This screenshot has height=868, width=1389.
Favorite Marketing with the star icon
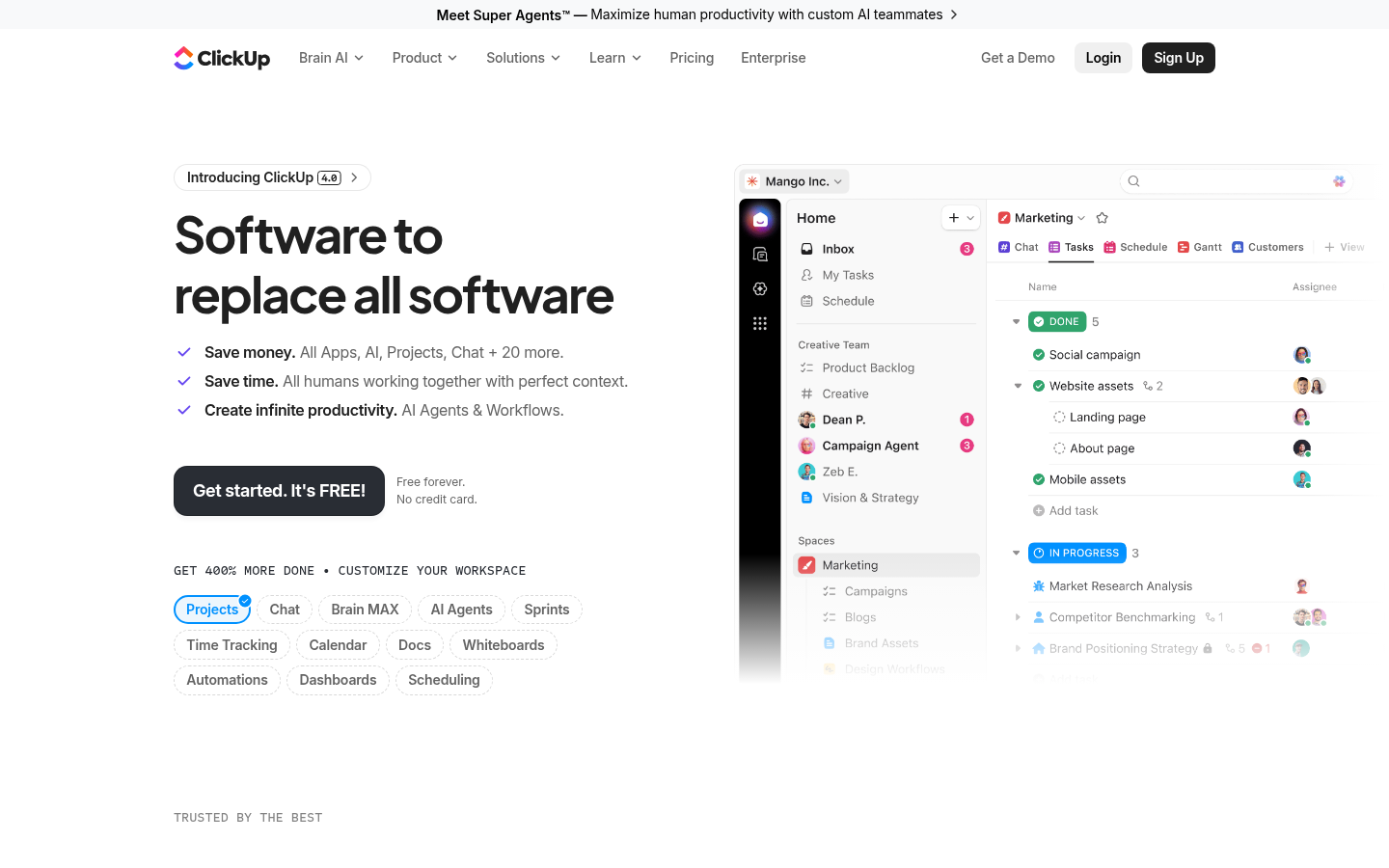(x=1103, y=218)
